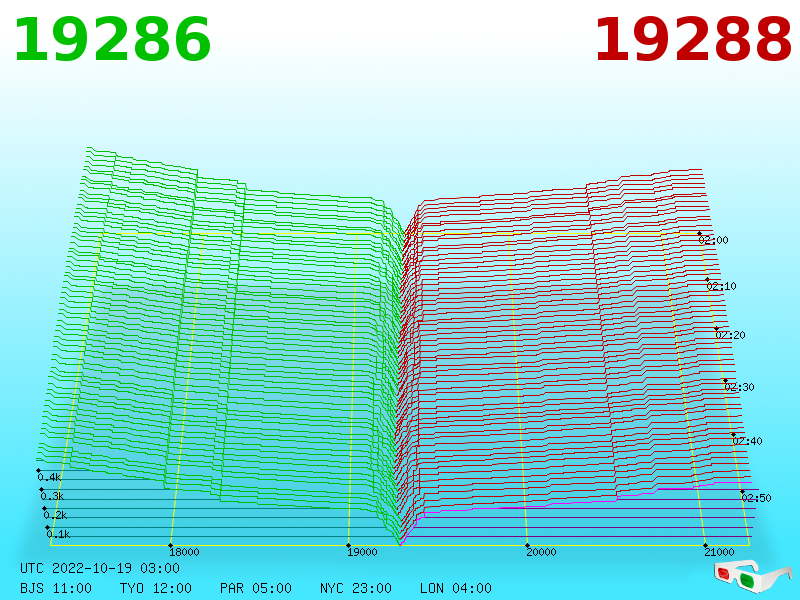
Task: Click the 02:00 time axis marker
Action: tap(714, 240)
